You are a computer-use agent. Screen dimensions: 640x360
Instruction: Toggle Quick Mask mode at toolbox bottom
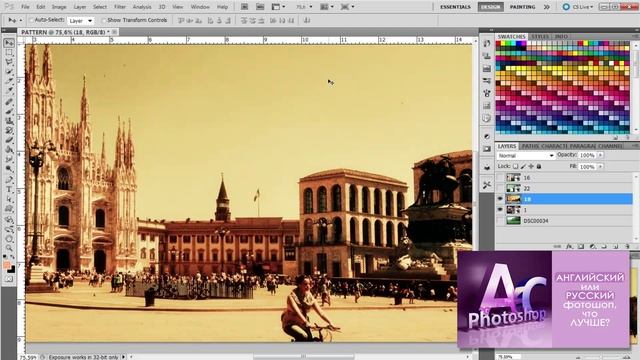pyautogui.click(x=9, y=279)
